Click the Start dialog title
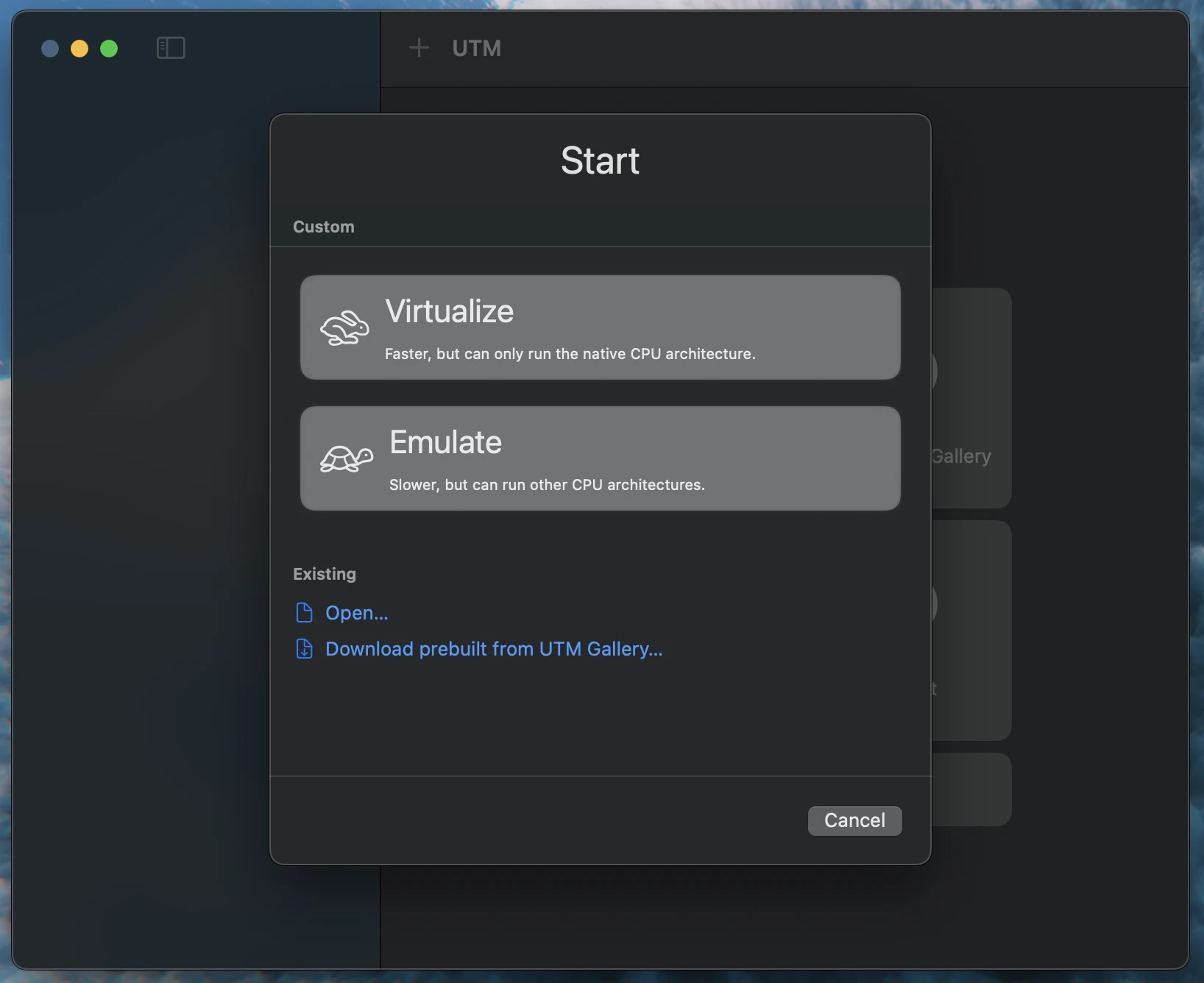This screenshot has height=983, width=1204. [x=600, y=160]
